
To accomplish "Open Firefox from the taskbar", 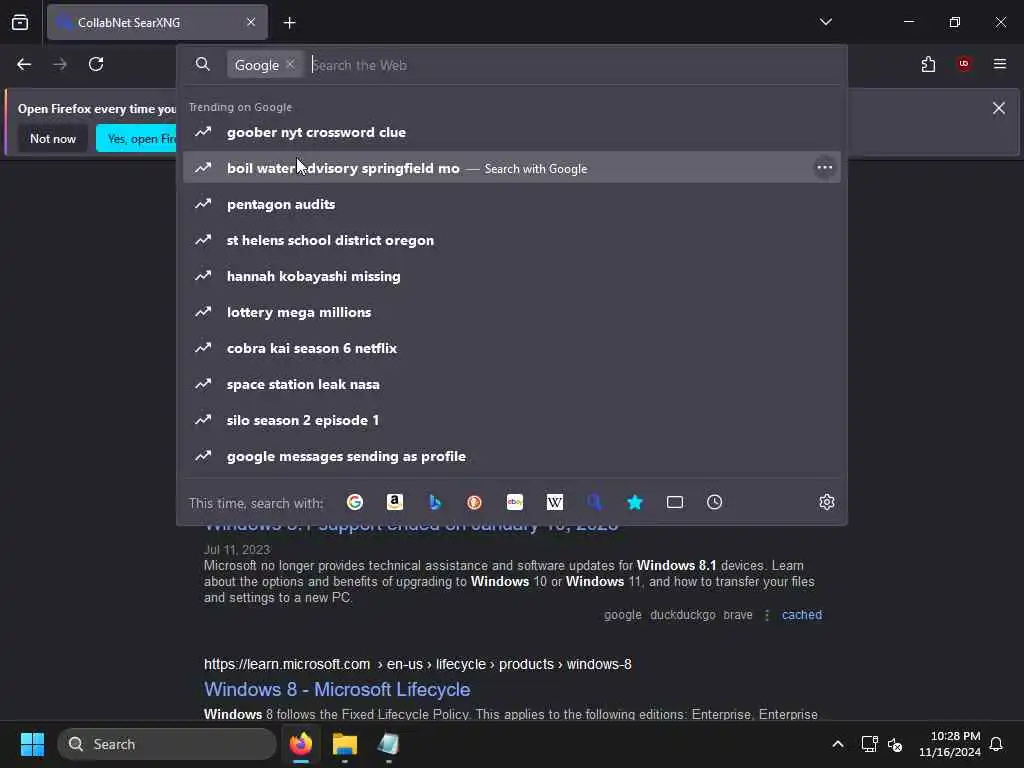I will point(300,744).
